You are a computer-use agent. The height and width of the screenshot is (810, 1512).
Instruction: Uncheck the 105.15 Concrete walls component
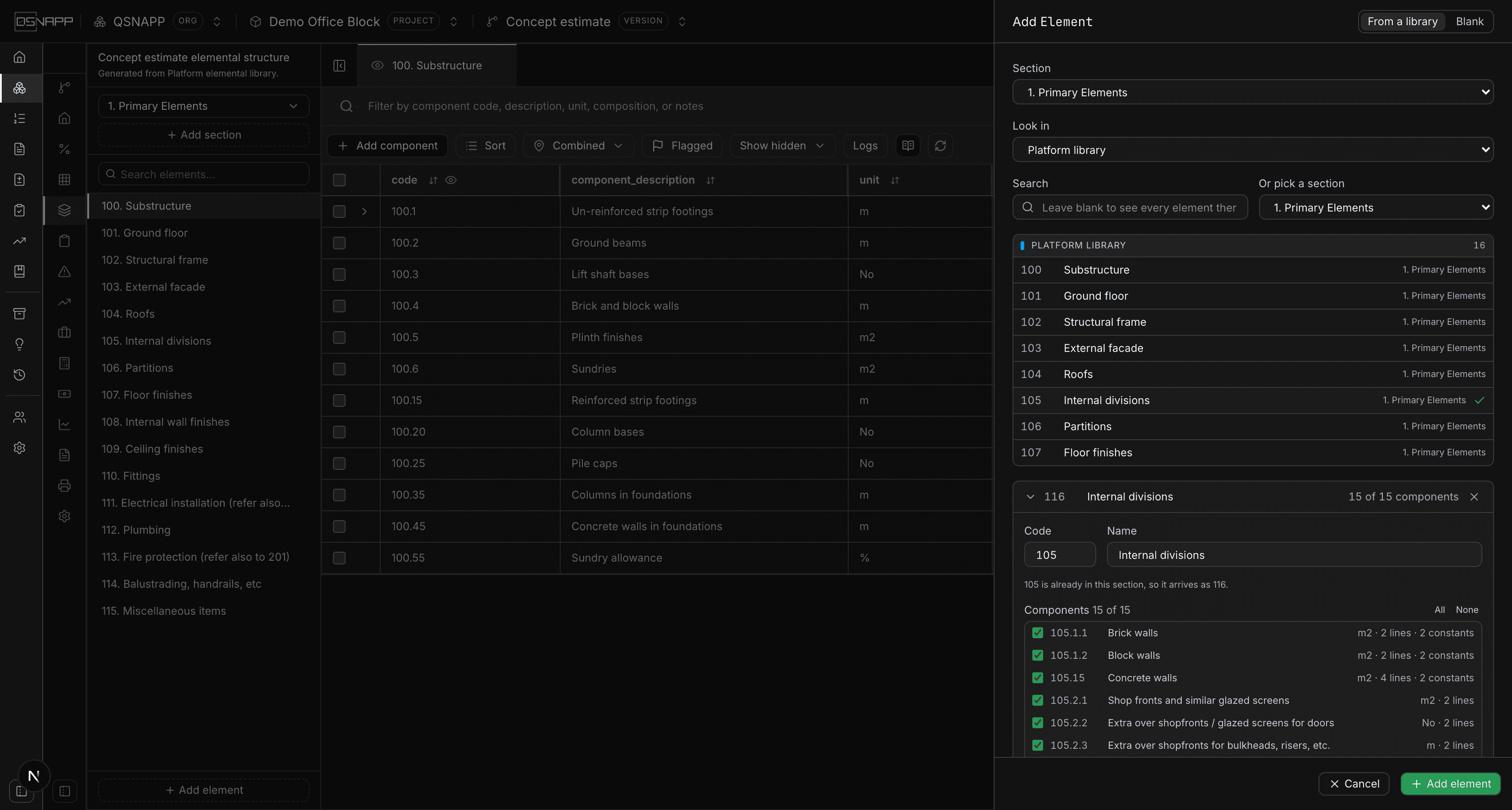1038,678
